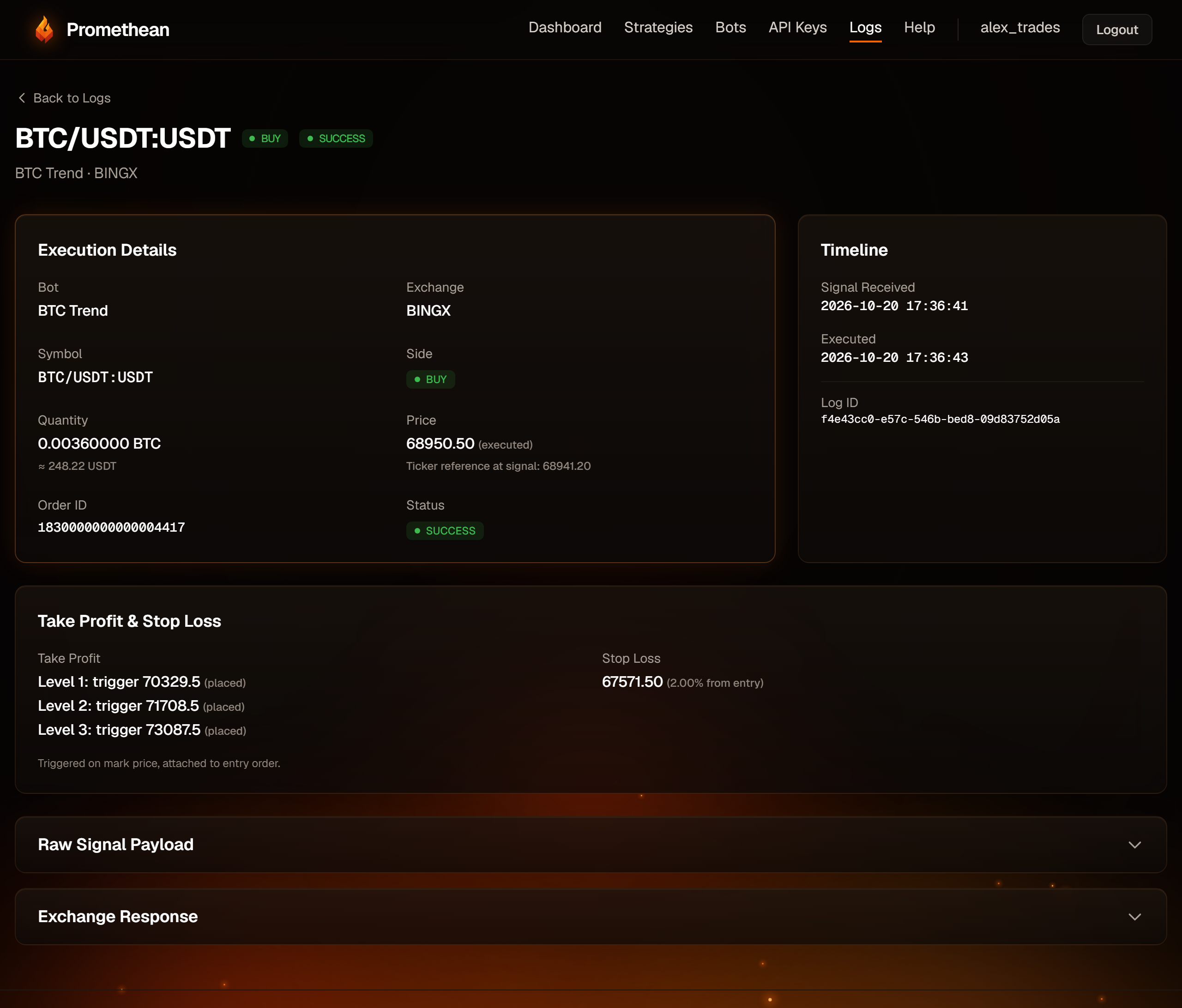Click the Status SUCCESS badge

click(x=445, y=531)
